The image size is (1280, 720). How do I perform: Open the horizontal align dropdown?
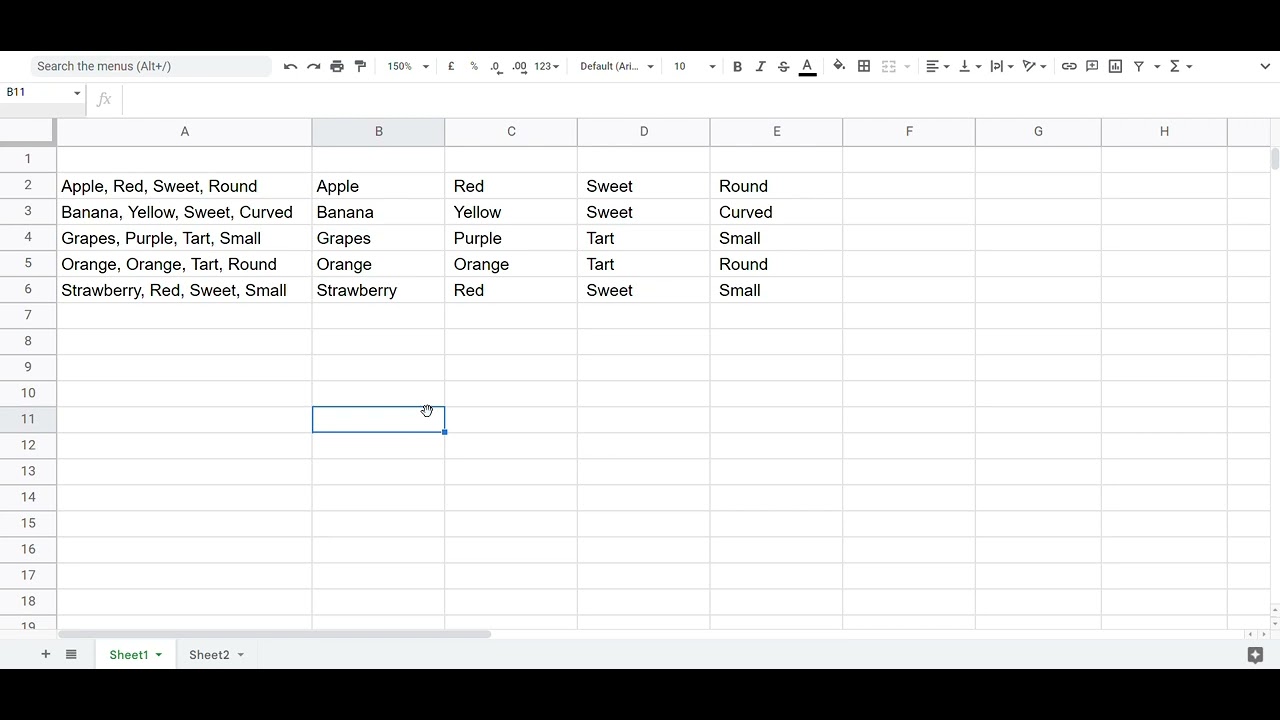[937, 66]
